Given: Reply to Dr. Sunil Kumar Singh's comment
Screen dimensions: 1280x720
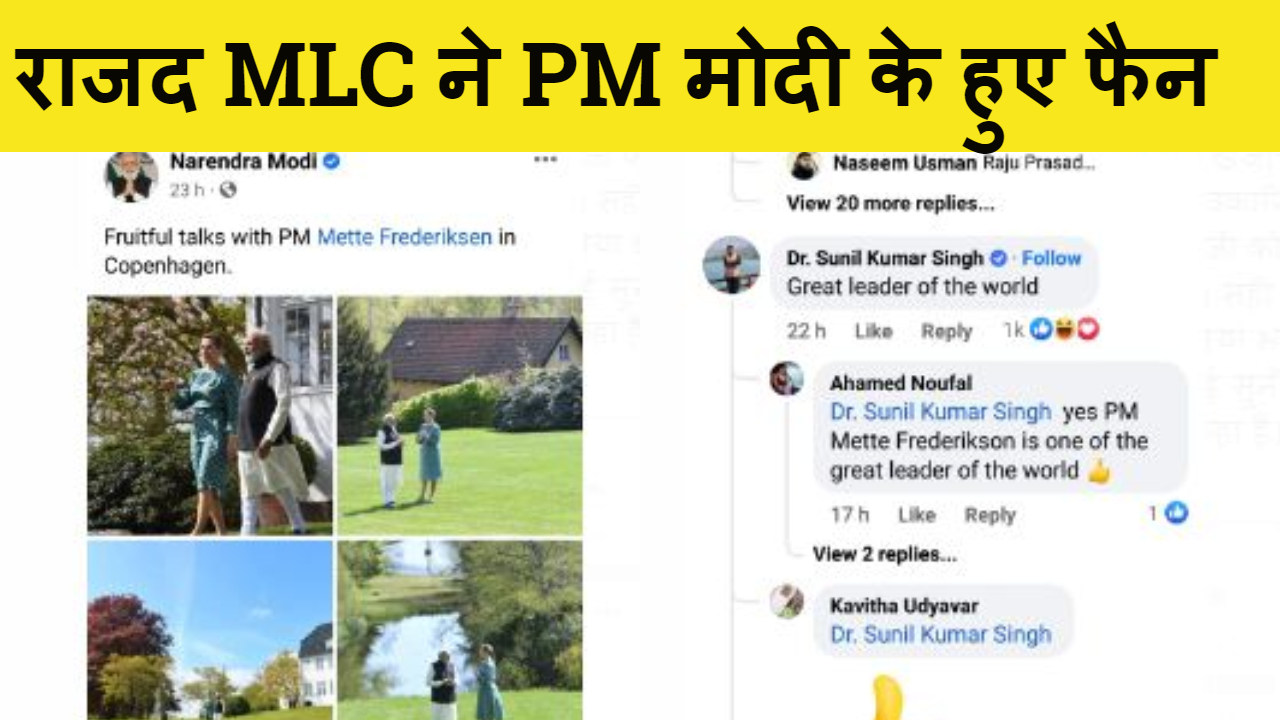Looking at the screenshot, I should click(x=946, y=331).
